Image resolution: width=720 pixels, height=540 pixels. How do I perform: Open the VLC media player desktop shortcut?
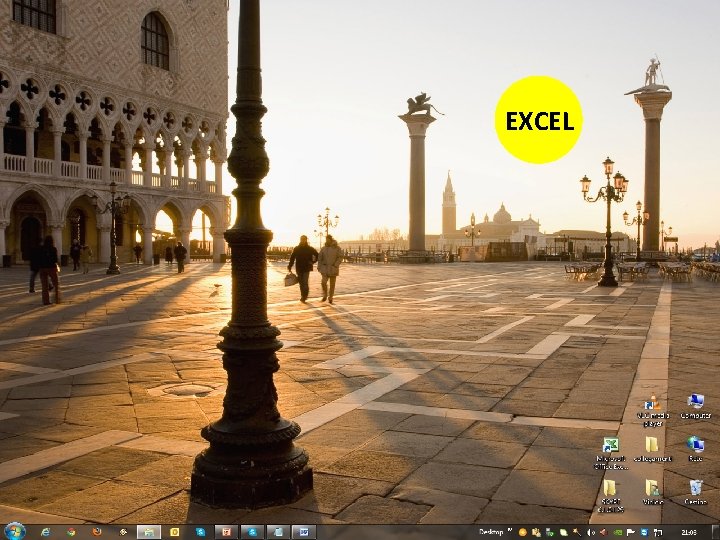(653, 410)
